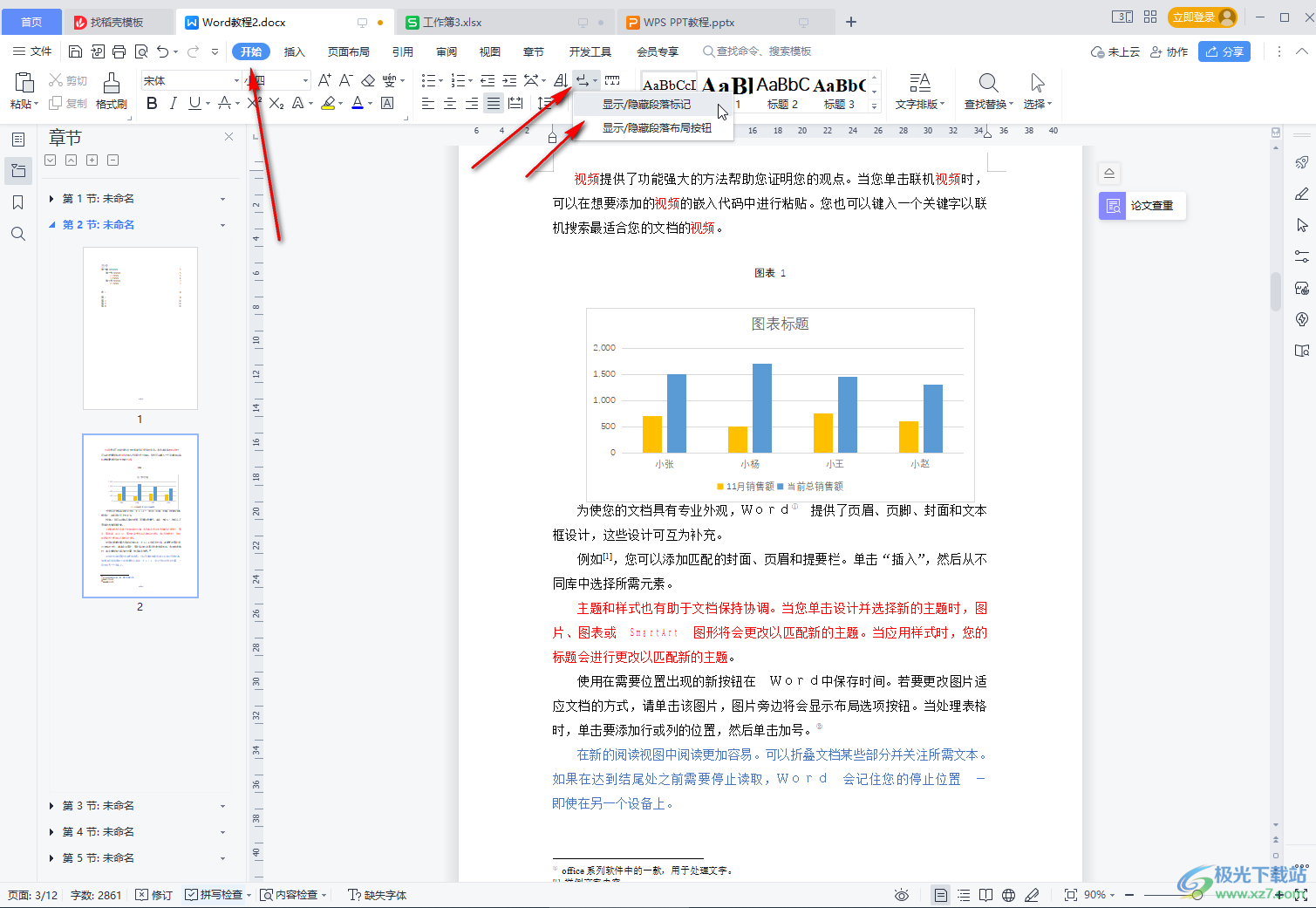Align text right

(472, 103)
